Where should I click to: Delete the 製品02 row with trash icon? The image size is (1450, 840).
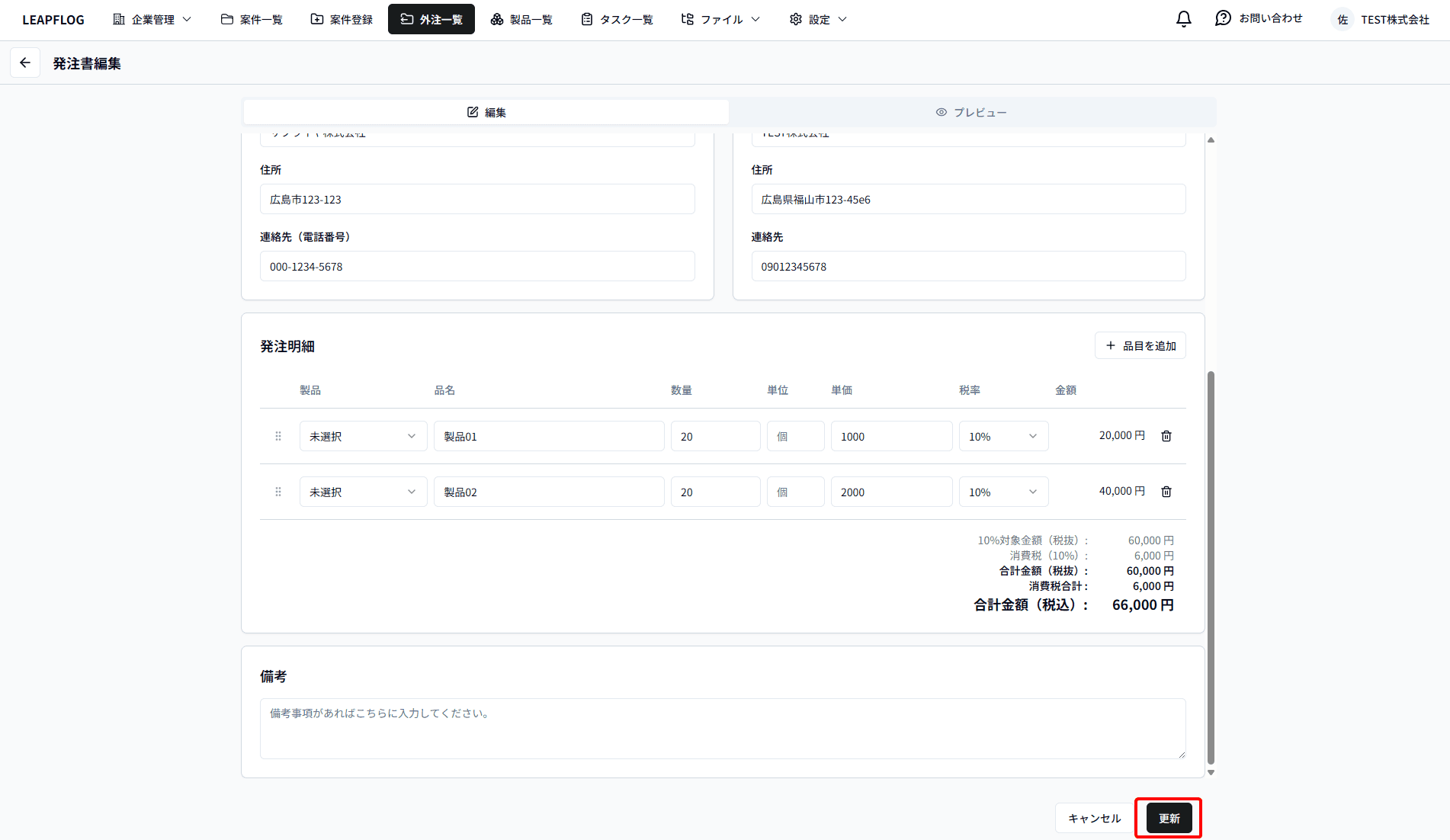pos(1166,492)
